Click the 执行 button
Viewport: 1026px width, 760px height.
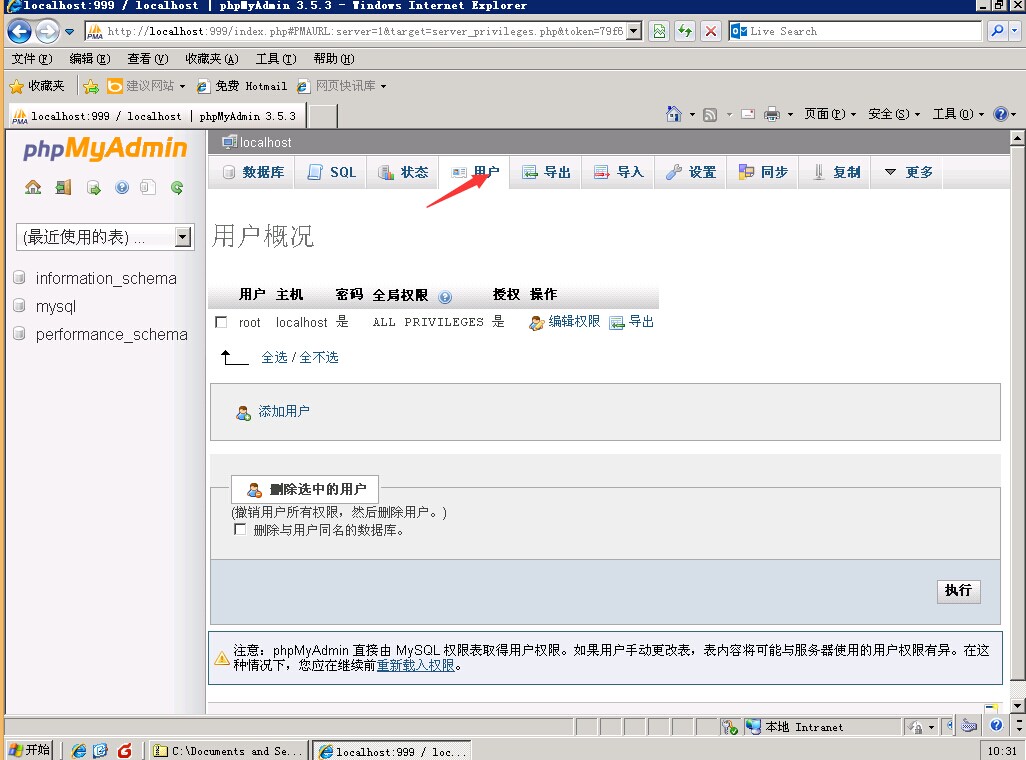click(x=958, y=590)
